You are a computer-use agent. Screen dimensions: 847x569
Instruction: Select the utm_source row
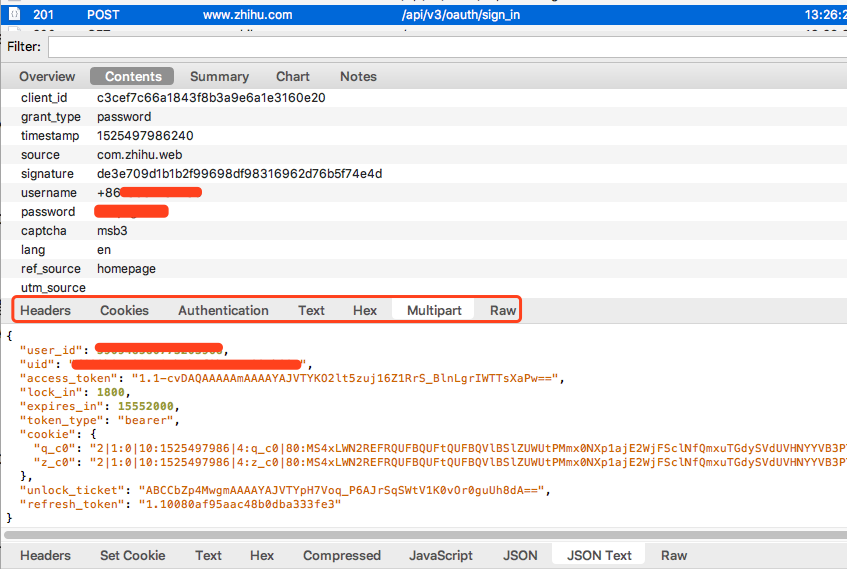[x=424, y=287]
